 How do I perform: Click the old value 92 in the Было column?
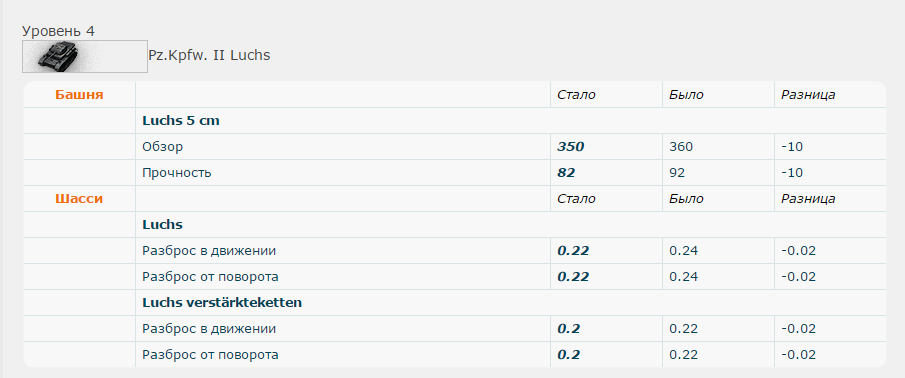coord(677,173)
